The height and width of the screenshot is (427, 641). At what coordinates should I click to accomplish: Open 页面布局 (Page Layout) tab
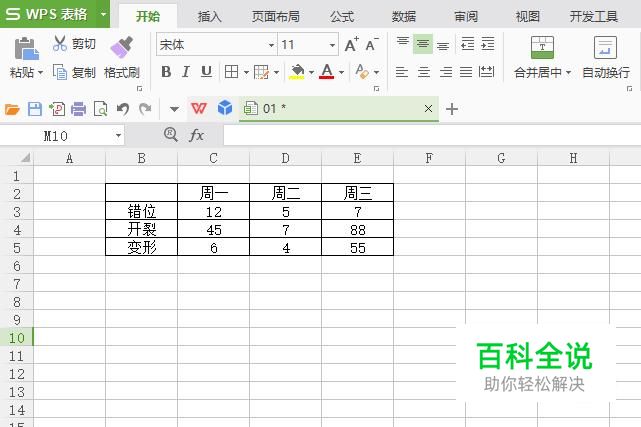276,16
